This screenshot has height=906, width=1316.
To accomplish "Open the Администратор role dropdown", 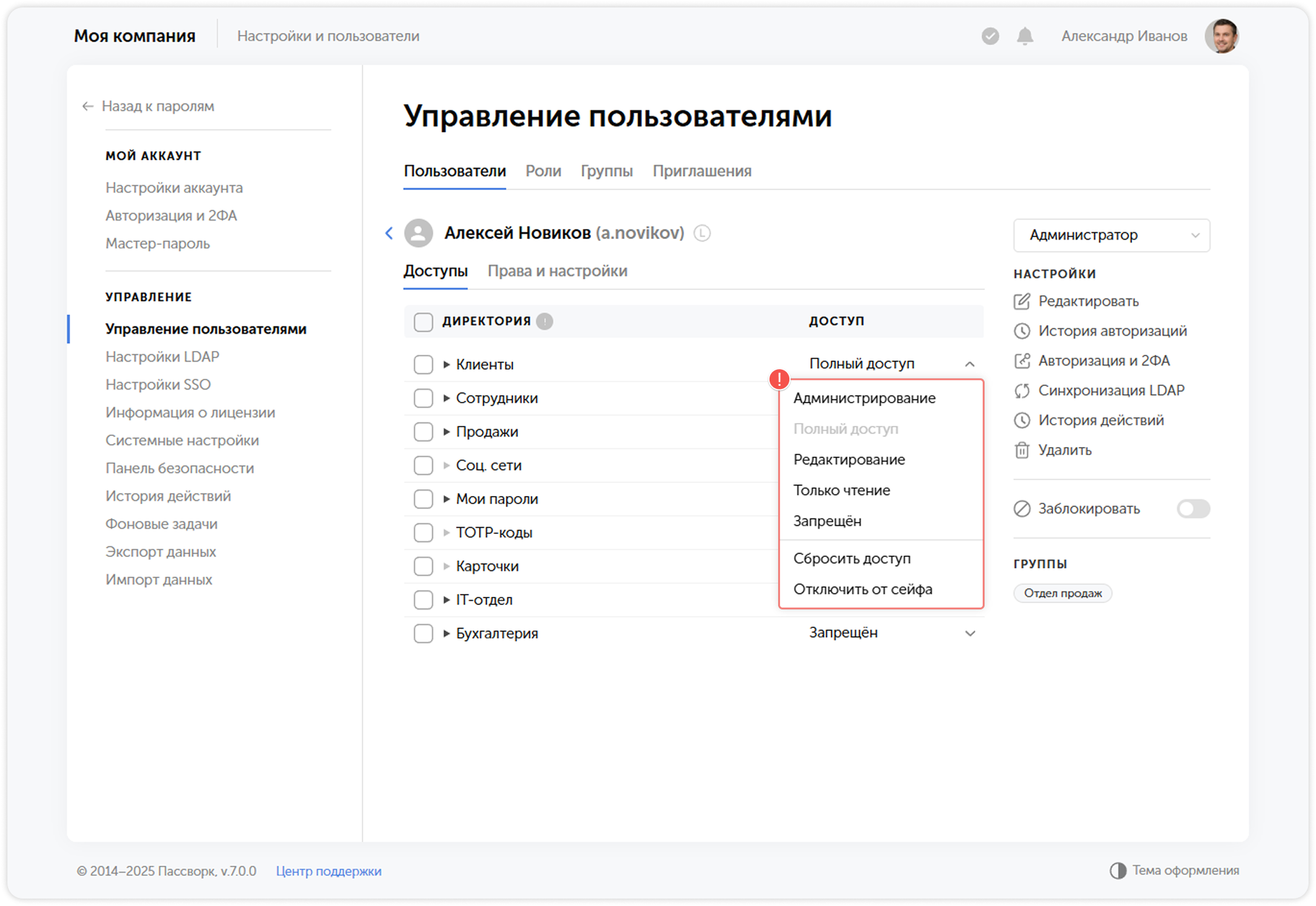I will [1112, 235].
